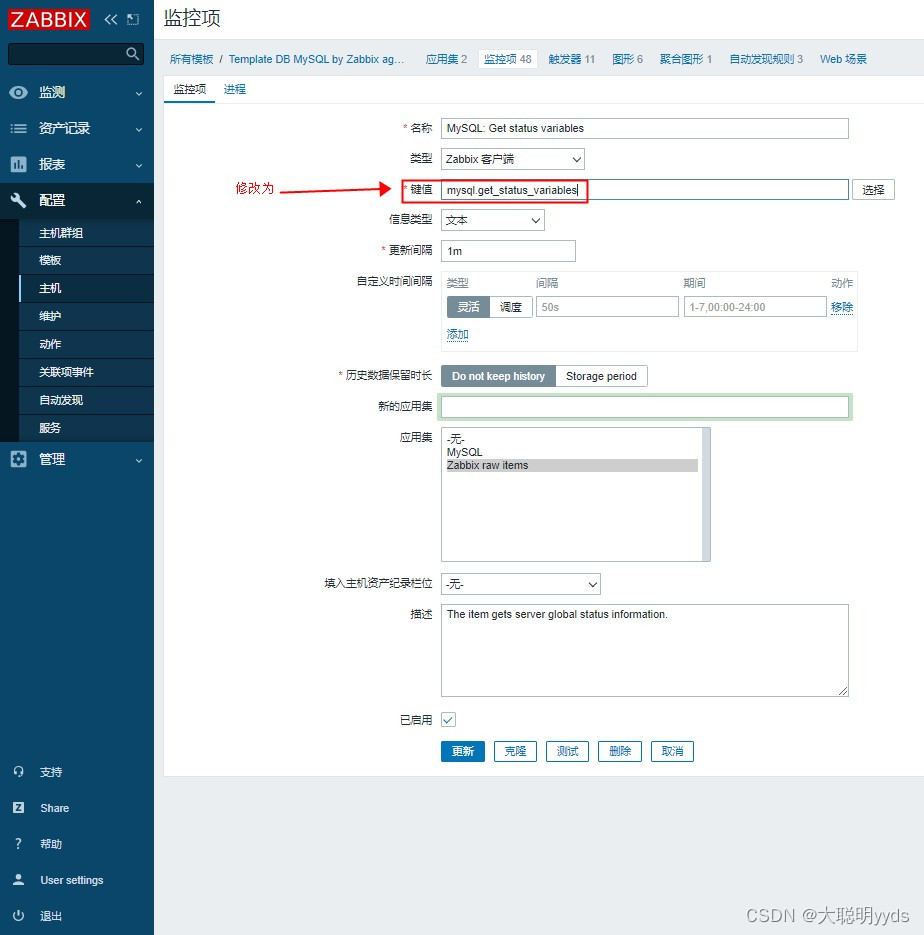
Task: Switch to the 进程 tab
Action: 234,89
